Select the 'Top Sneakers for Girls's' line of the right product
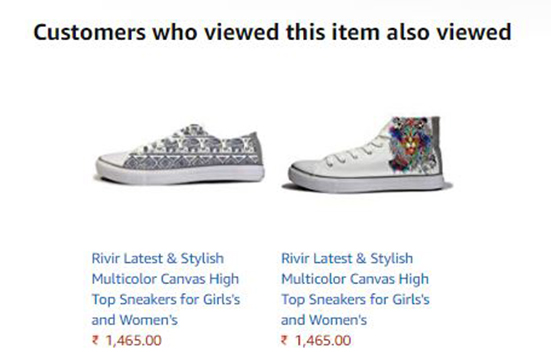Screen dimensions: 551x361 pyautogui.click(x=355, y=300)
